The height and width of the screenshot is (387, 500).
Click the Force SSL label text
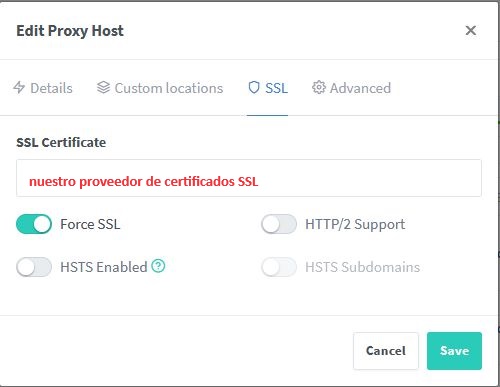point(90,224)
